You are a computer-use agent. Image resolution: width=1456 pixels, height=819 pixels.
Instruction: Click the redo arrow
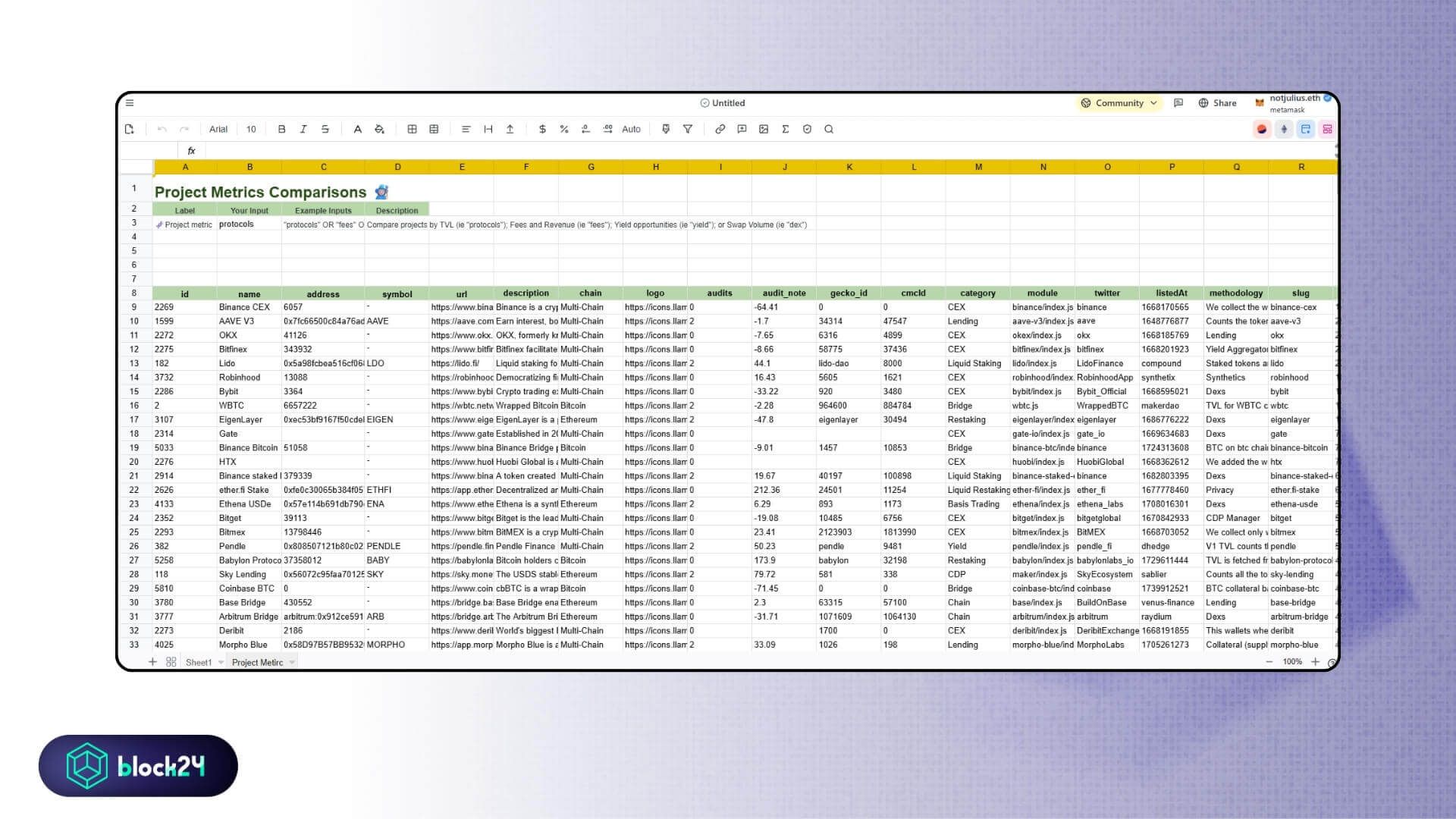pos(184,129)
